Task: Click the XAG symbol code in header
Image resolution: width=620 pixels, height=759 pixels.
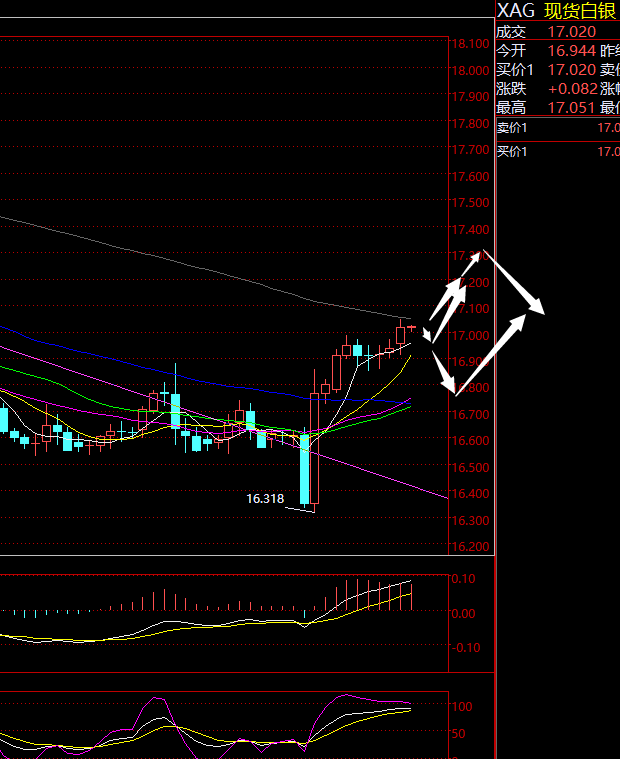Action: (x=516, y=10)
